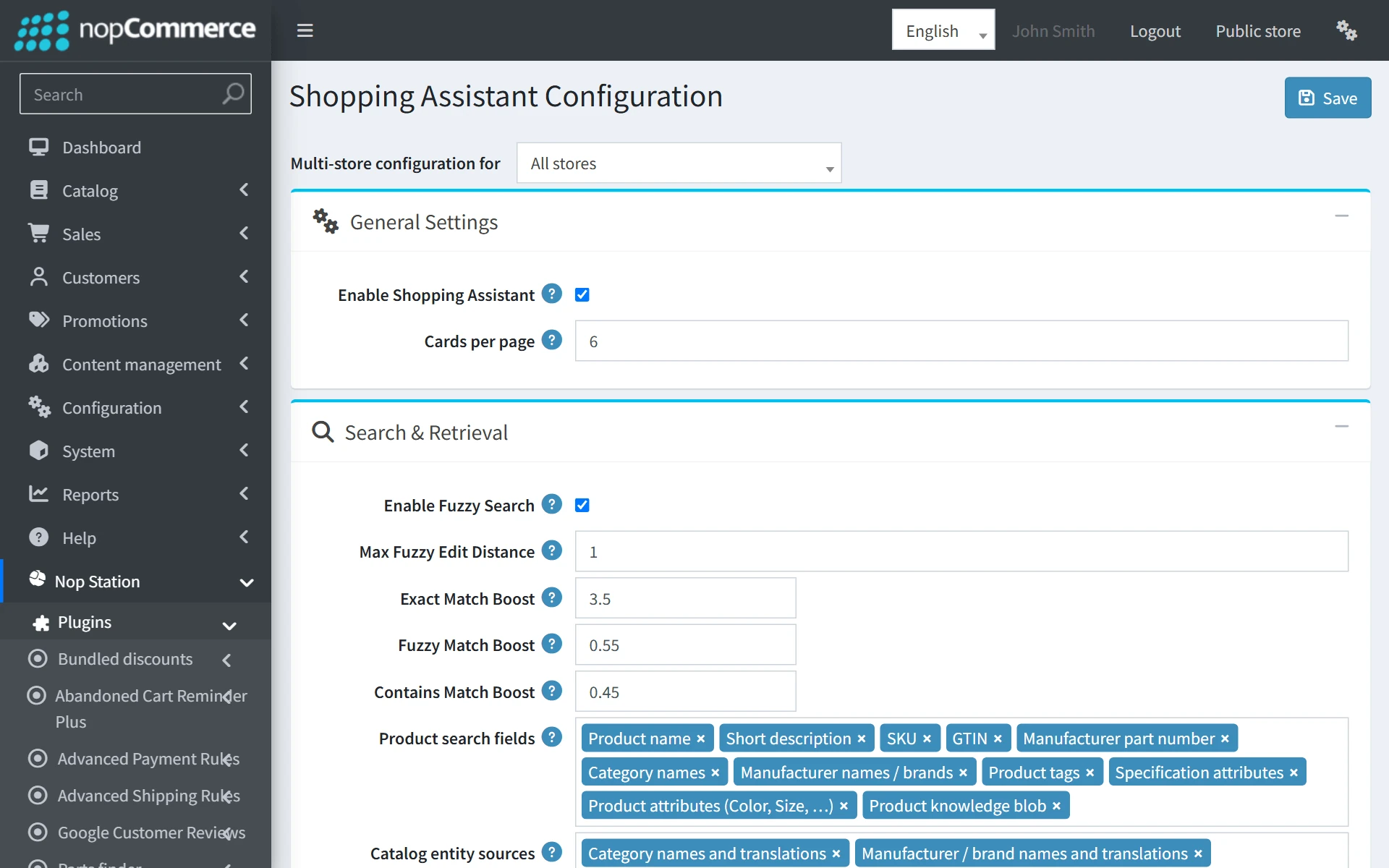Expand the Catalog menu chevron
This screenshot has height=868, width=1389.
[x=244, y=190]
